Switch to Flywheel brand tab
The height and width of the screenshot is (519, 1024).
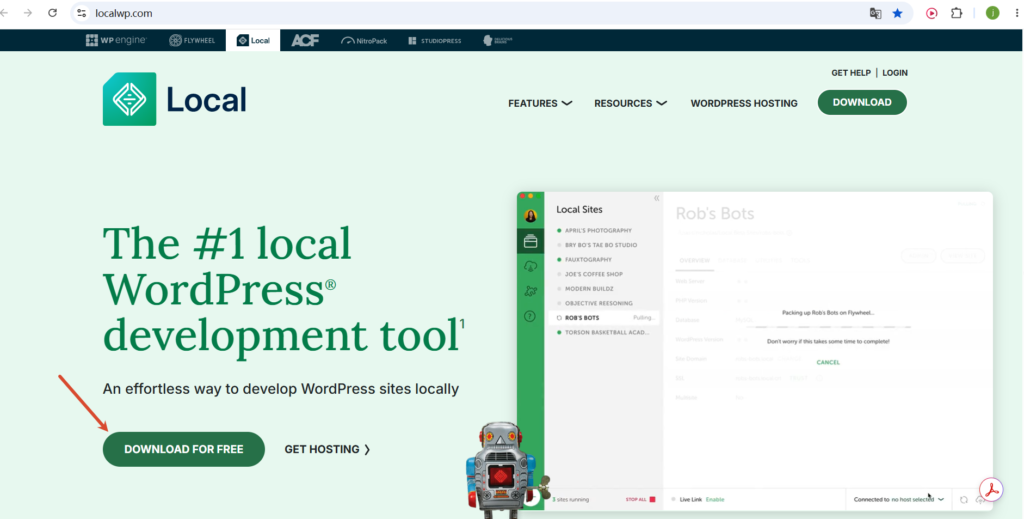192,40
